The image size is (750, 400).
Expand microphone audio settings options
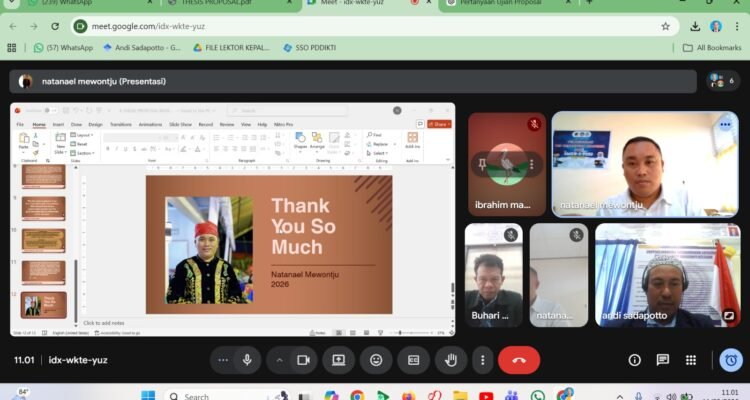point(222,360)
